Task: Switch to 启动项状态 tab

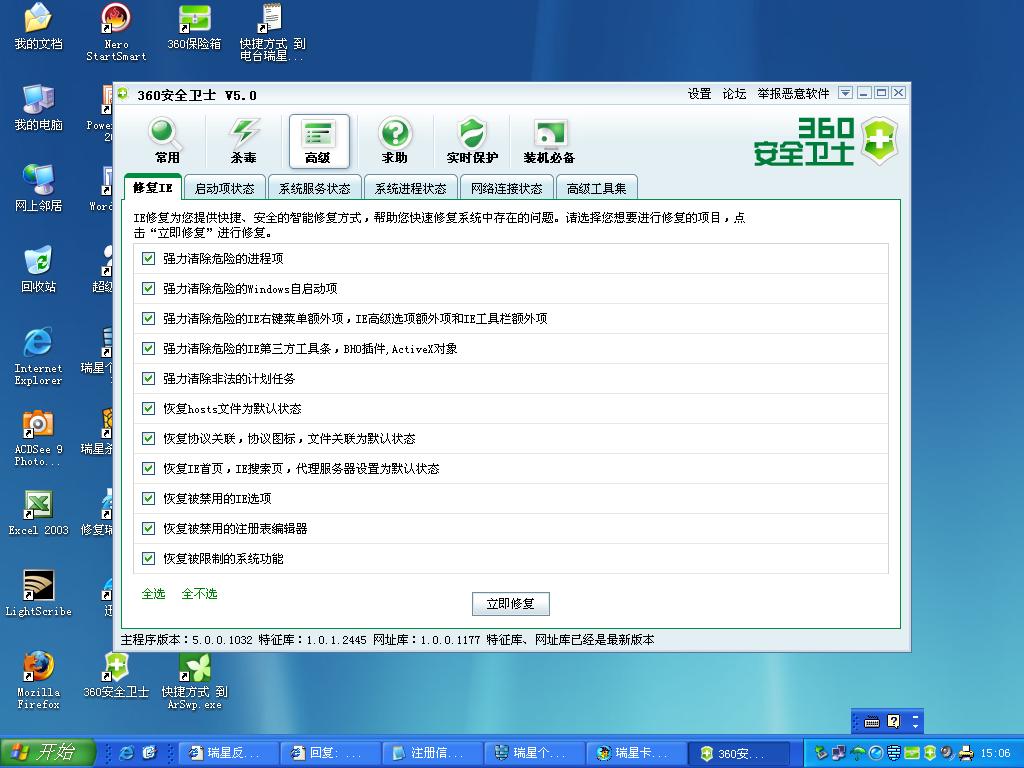Action: pos(225,189)
